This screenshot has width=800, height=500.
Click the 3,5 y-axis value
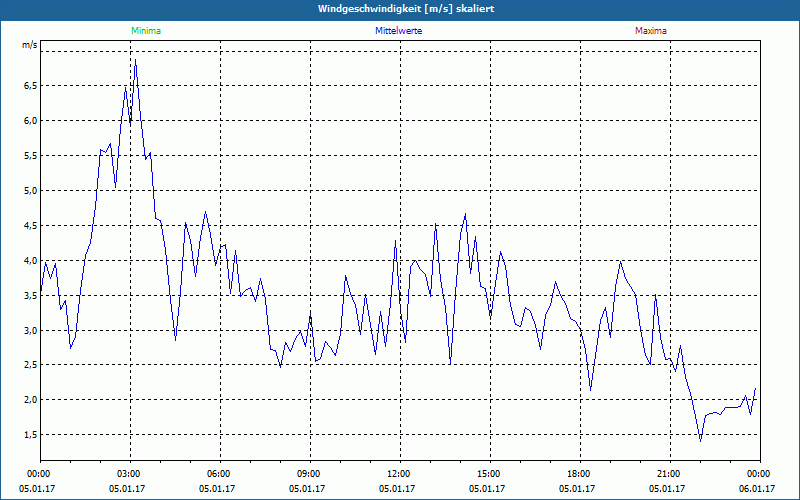coord(31,295)
